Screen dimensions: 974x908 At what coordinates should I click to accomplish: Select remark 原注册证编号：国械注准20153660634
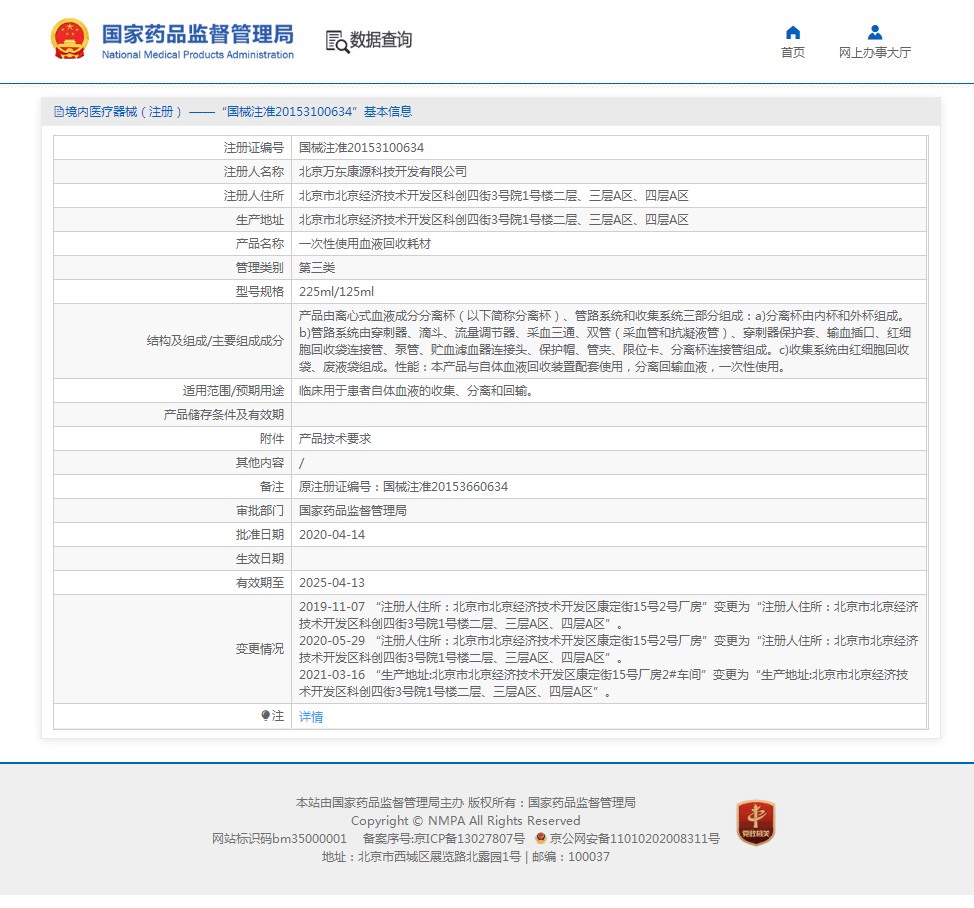coord(403,487)
